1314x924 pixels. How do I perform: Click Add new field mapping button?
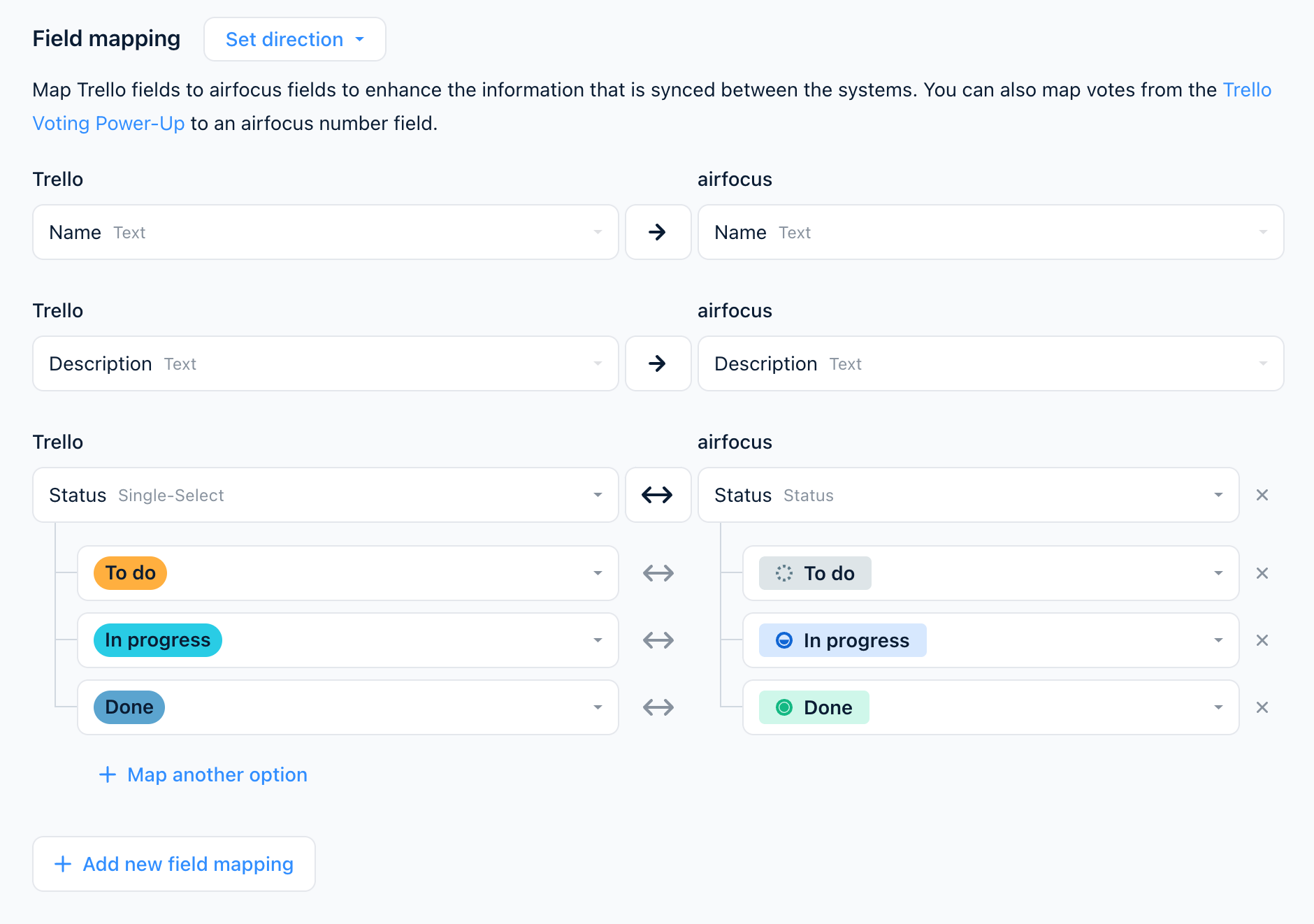pyautogui.click(x=174, y=864)
